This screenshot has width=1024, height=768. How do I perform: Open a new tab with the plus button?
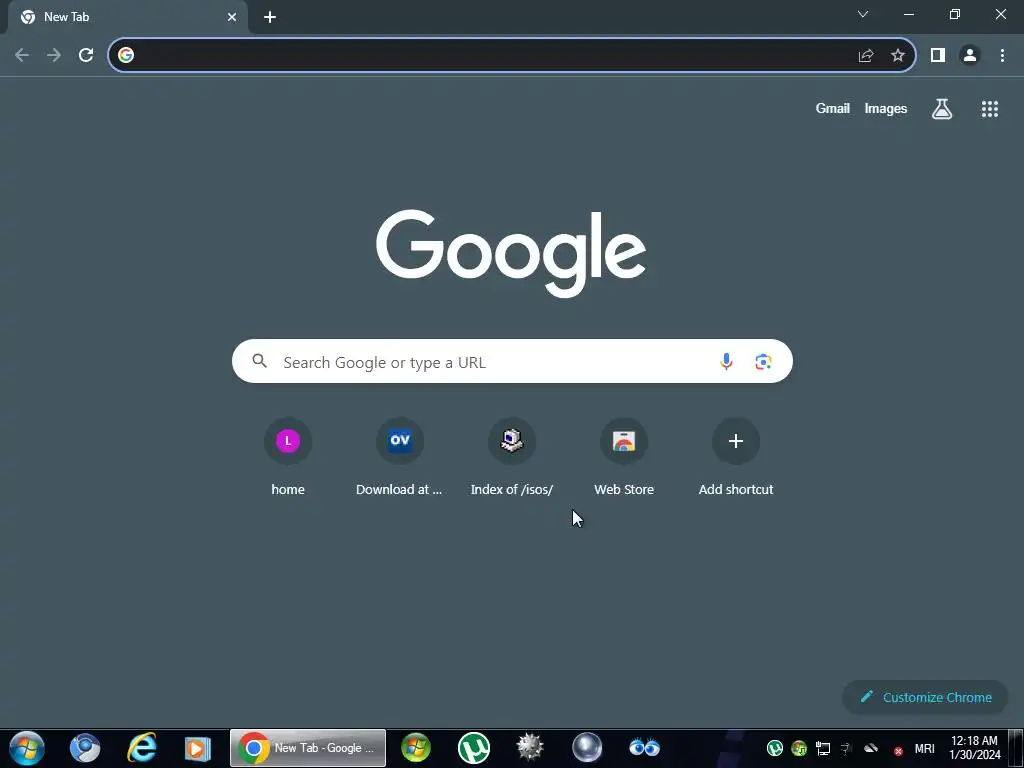click(270, 17)
